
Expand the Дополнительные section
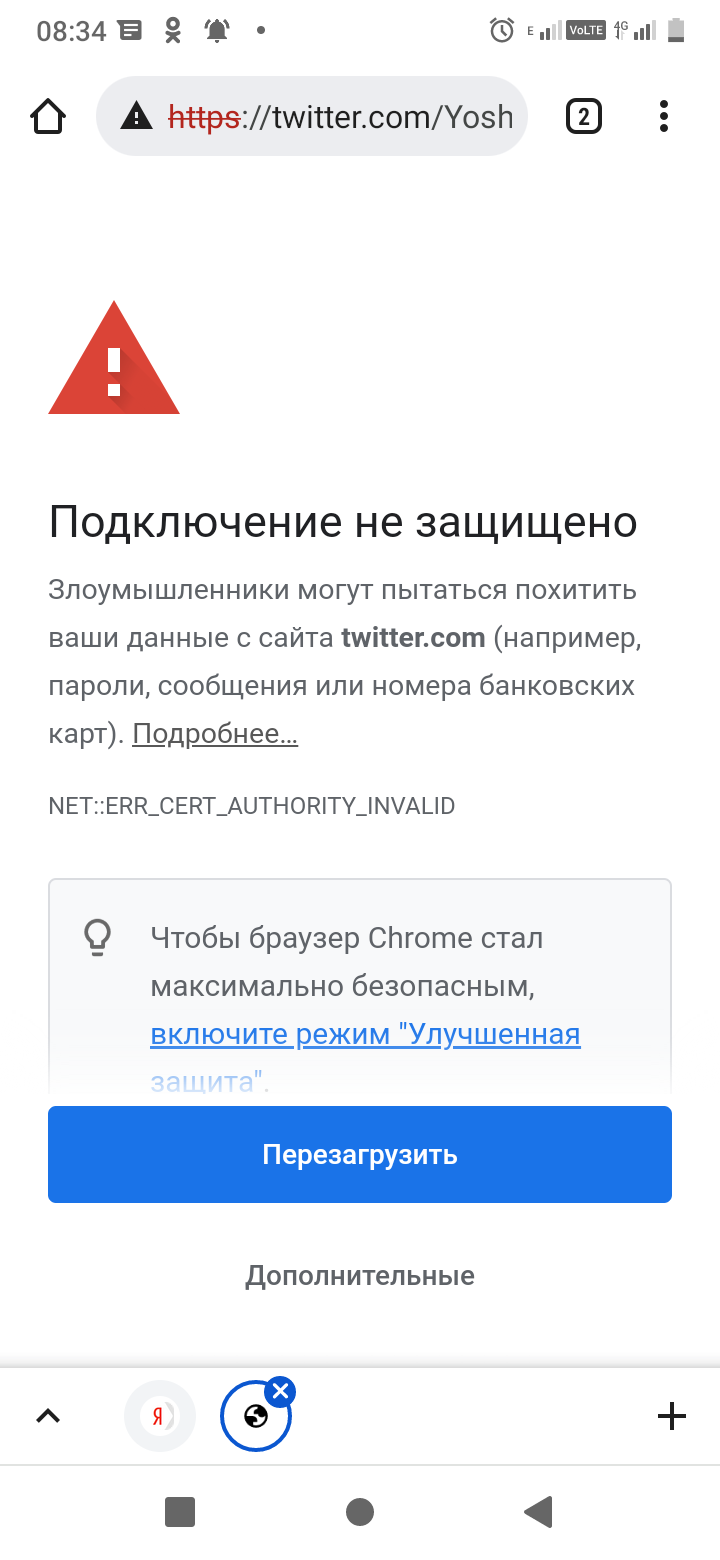[360, 1276]
